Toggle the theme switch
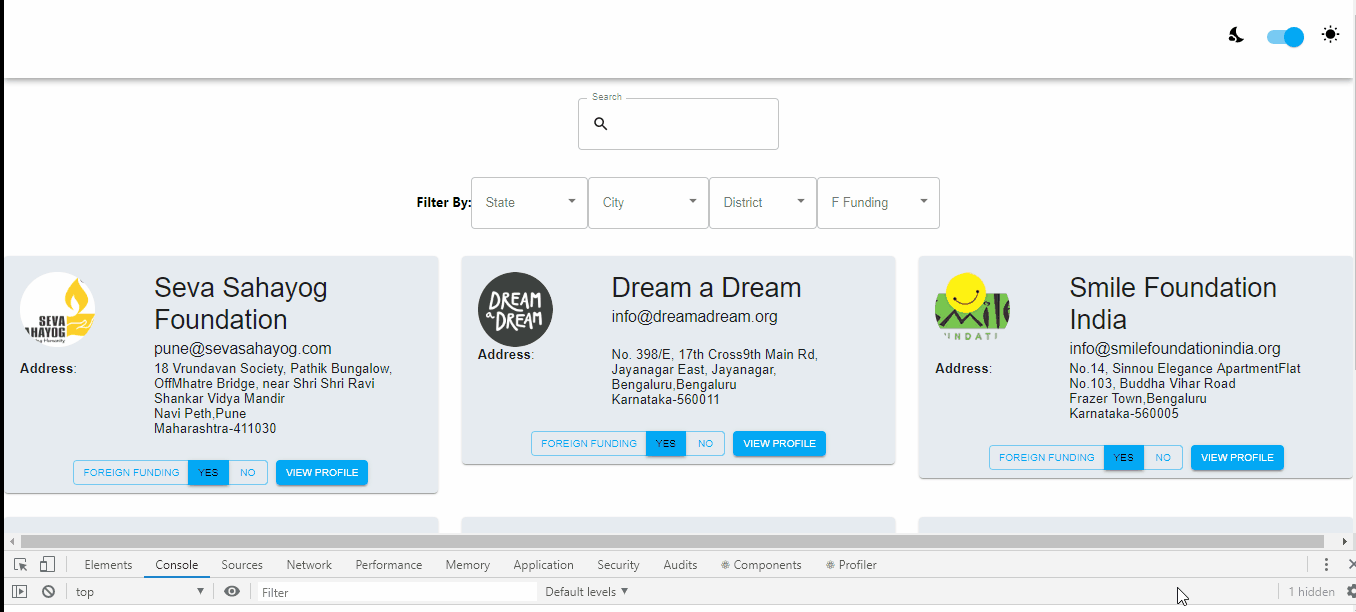1356x612 pixels. tap(1285, 37)
